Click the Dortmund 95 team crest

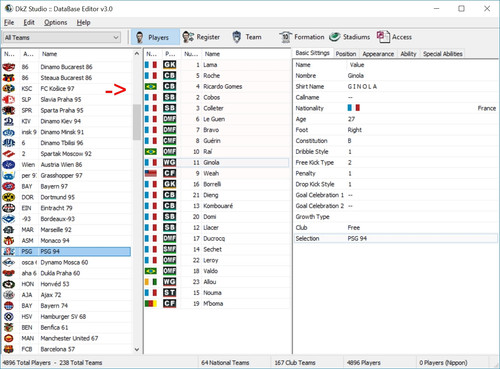pyautogui.click(x=9, y=197)
